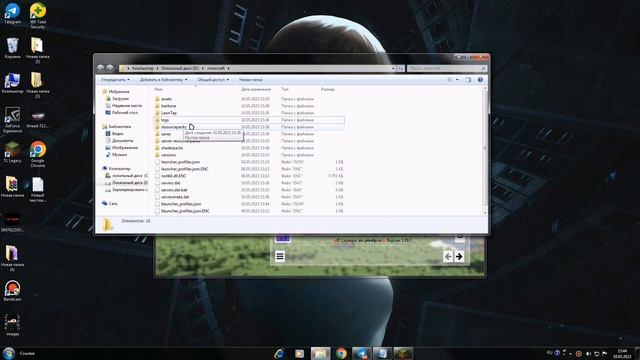
Task: Open Локальный диск (C:) in sidebar
Action: pyautogui.click(x=126, y=176)
